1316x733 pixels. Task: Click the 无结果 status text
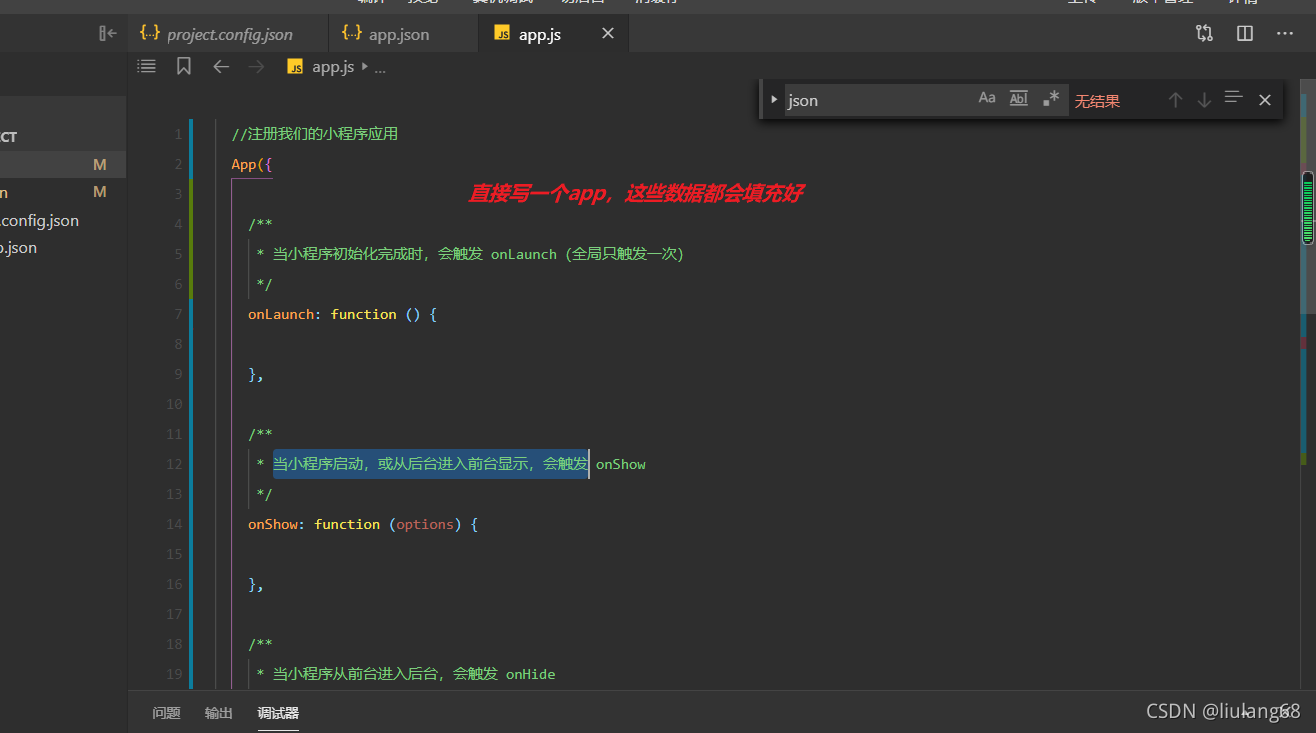point(1097,101)
